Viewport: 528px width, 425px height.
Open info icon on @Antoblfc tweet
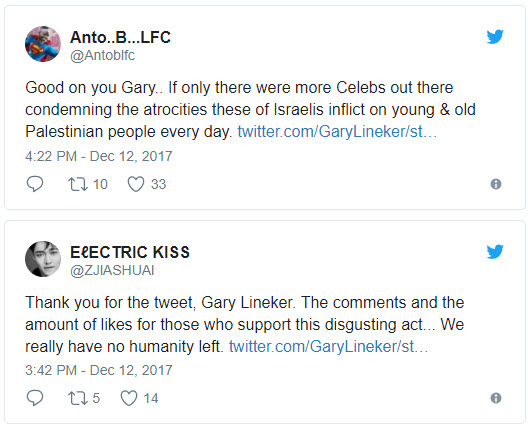pos(496,184)
